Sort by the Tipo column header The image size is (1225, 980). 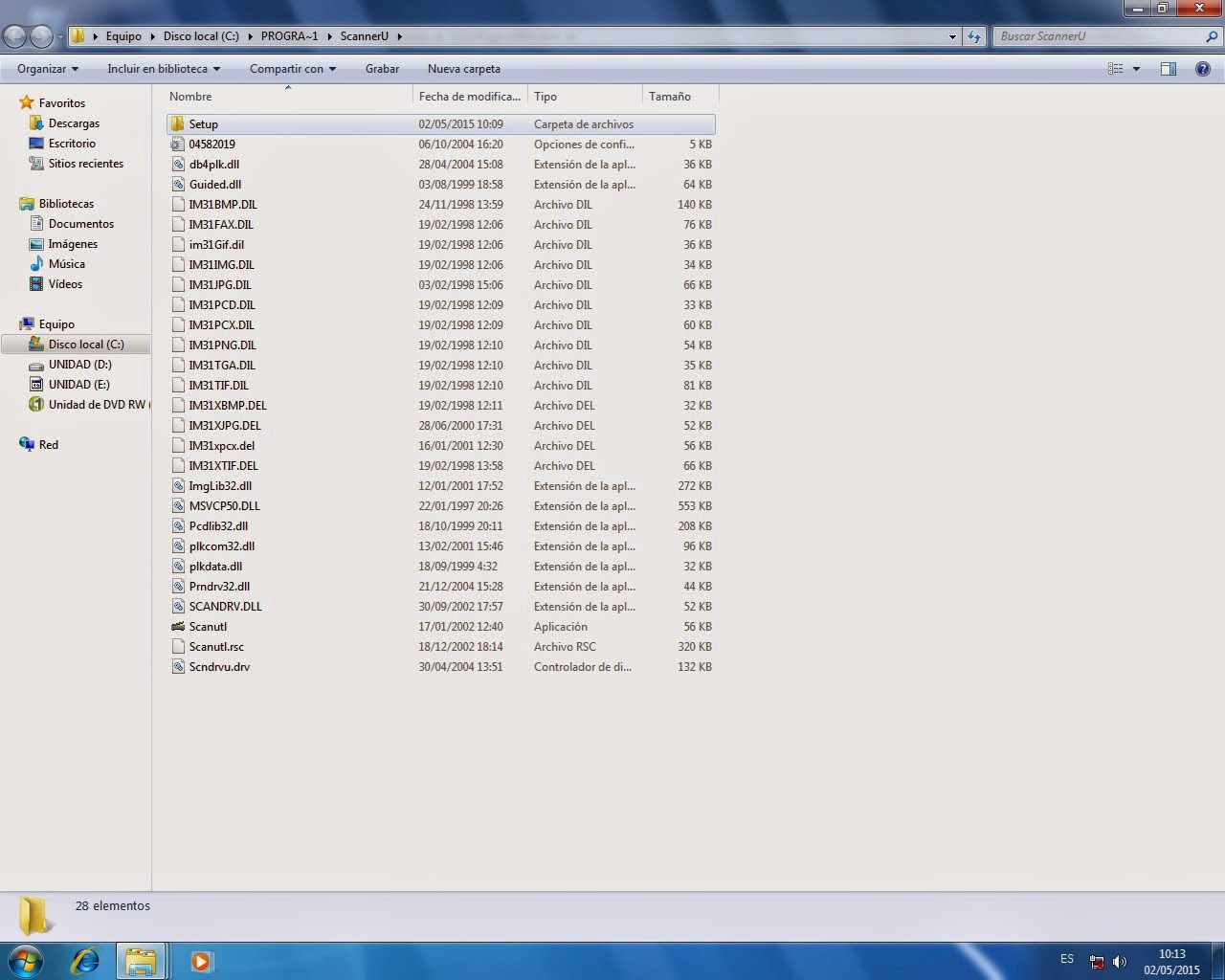pos(585,97)
